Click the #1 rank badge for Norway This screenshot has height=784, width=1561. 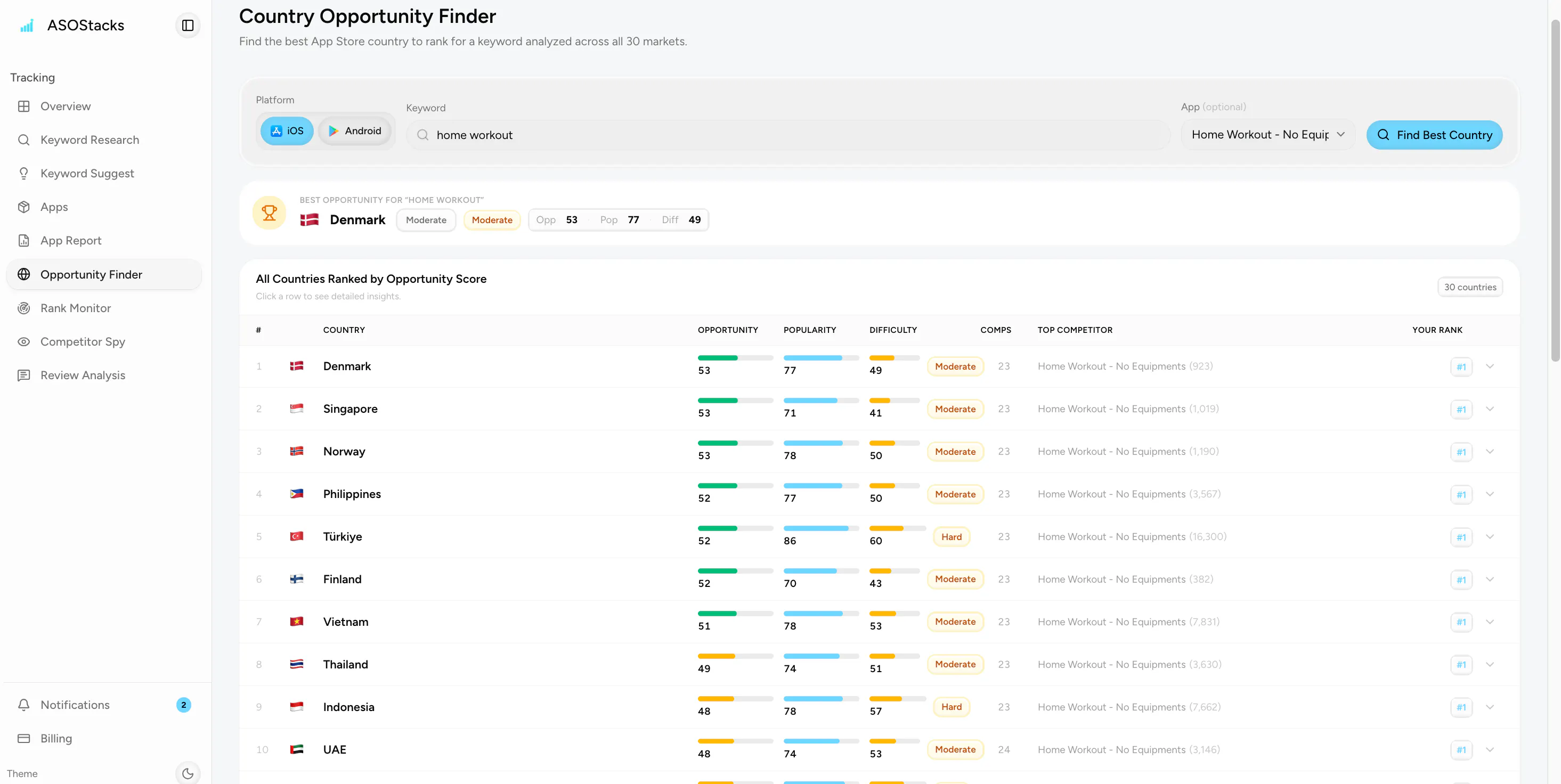pos(1461,452)
